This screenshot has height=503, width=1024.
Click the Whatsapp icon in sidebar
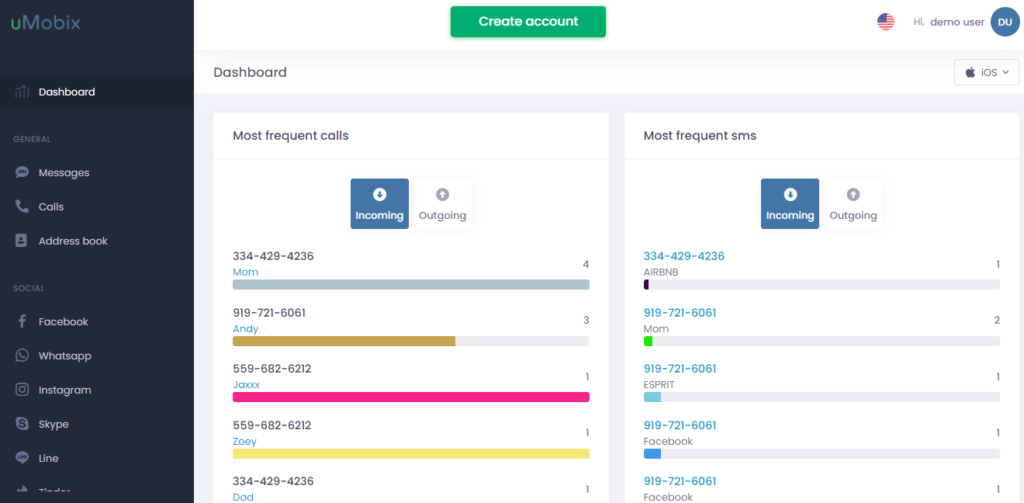pyautogui.click(x=22, y=356)
